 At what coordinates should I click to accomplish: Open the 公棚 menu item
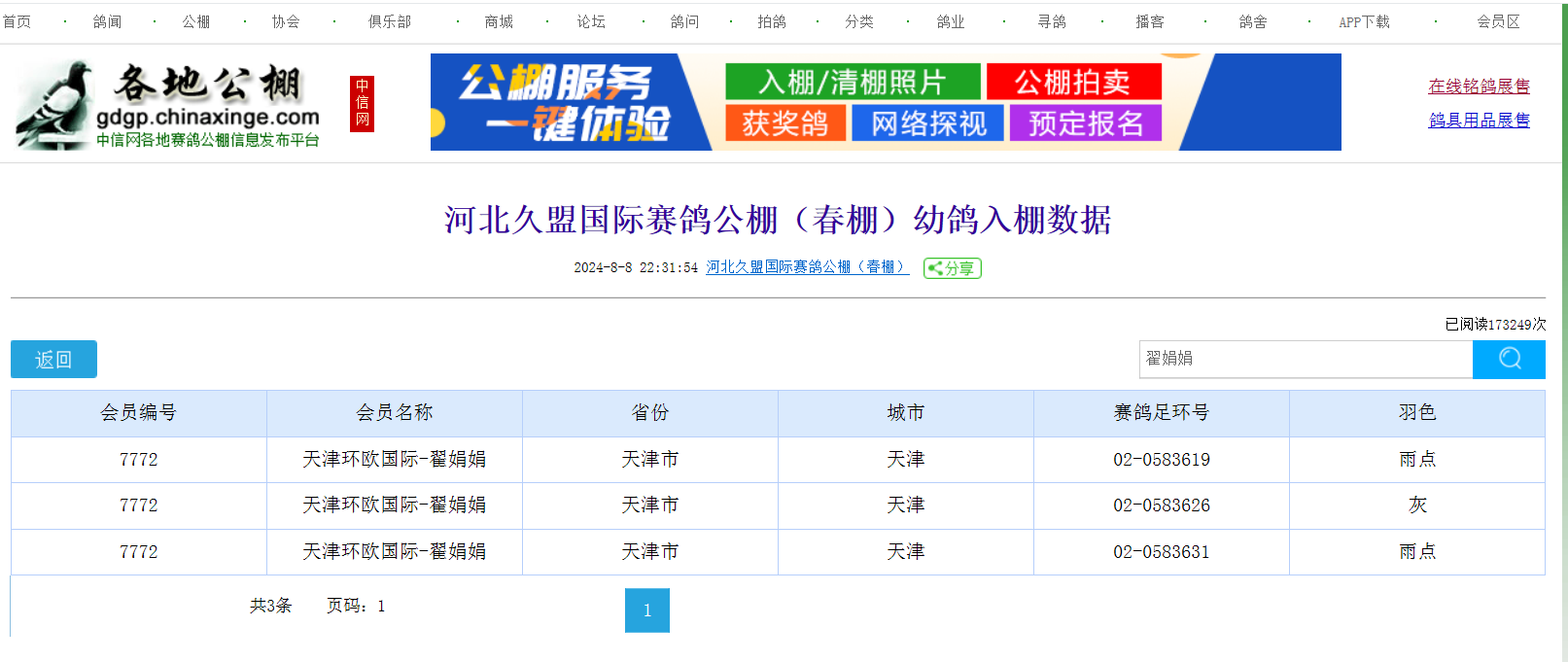coord(196,21)
